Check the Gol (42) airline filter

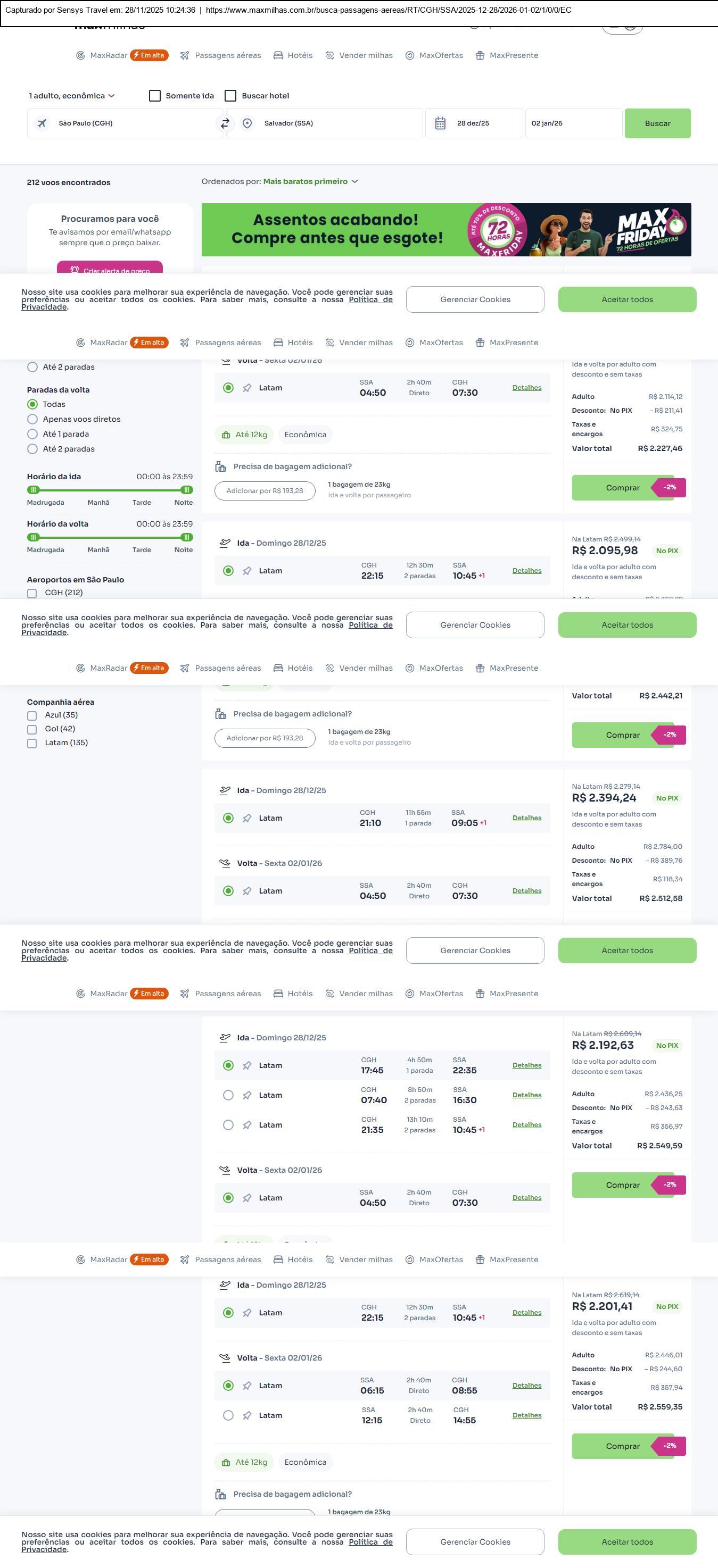(x=32, y=729)
